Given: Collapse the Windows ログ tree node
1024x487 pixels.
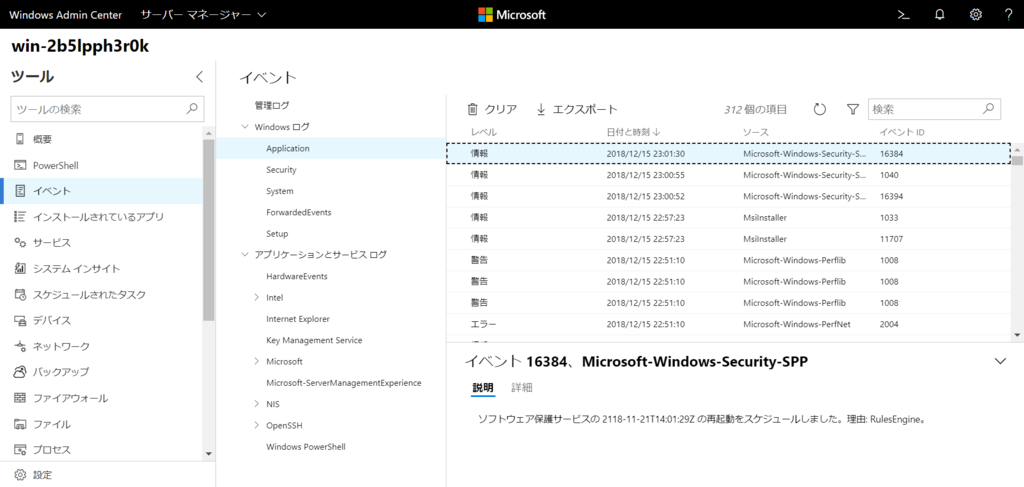Looking at the screenshot, I should [x=246, y=127].
